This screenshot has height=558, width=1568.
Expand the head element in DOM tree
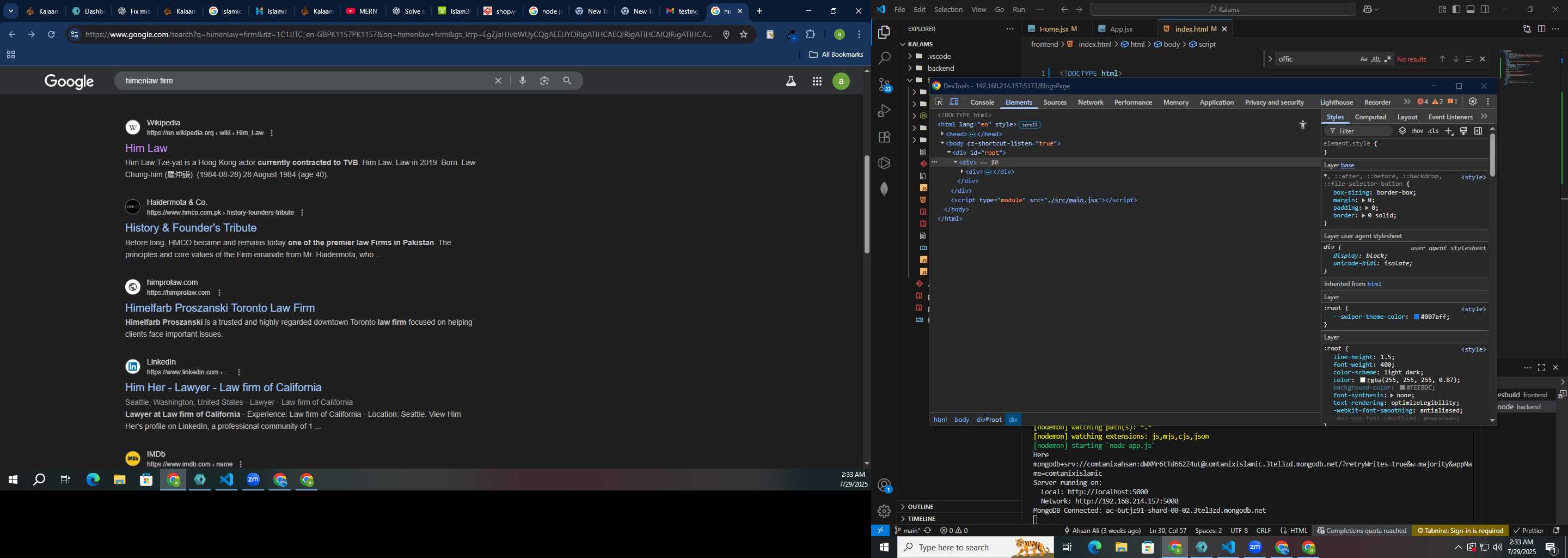(942, 134)
